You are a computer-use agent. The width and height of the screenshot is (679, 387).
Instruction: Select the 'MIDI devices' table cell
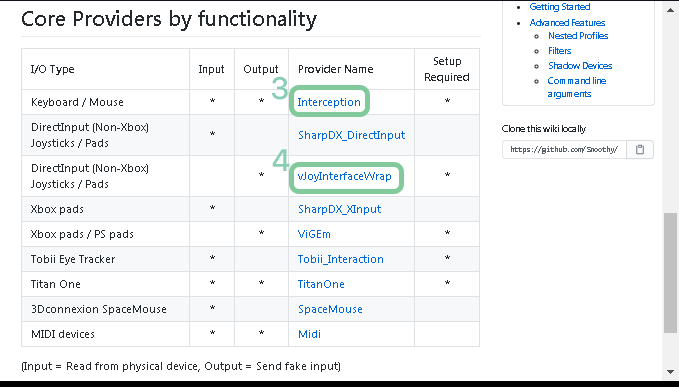(x=105, y=334)
